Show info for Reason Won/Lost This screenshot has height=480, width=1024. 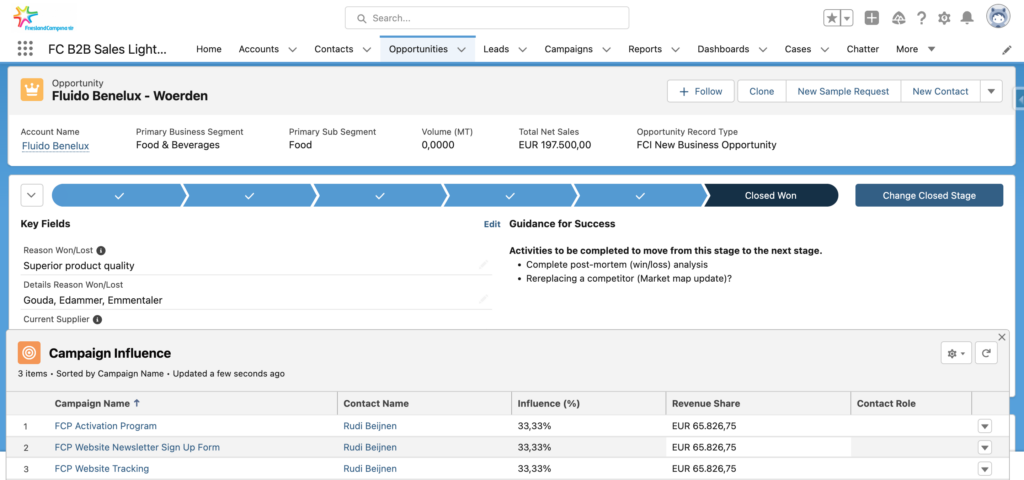(101, 250)
